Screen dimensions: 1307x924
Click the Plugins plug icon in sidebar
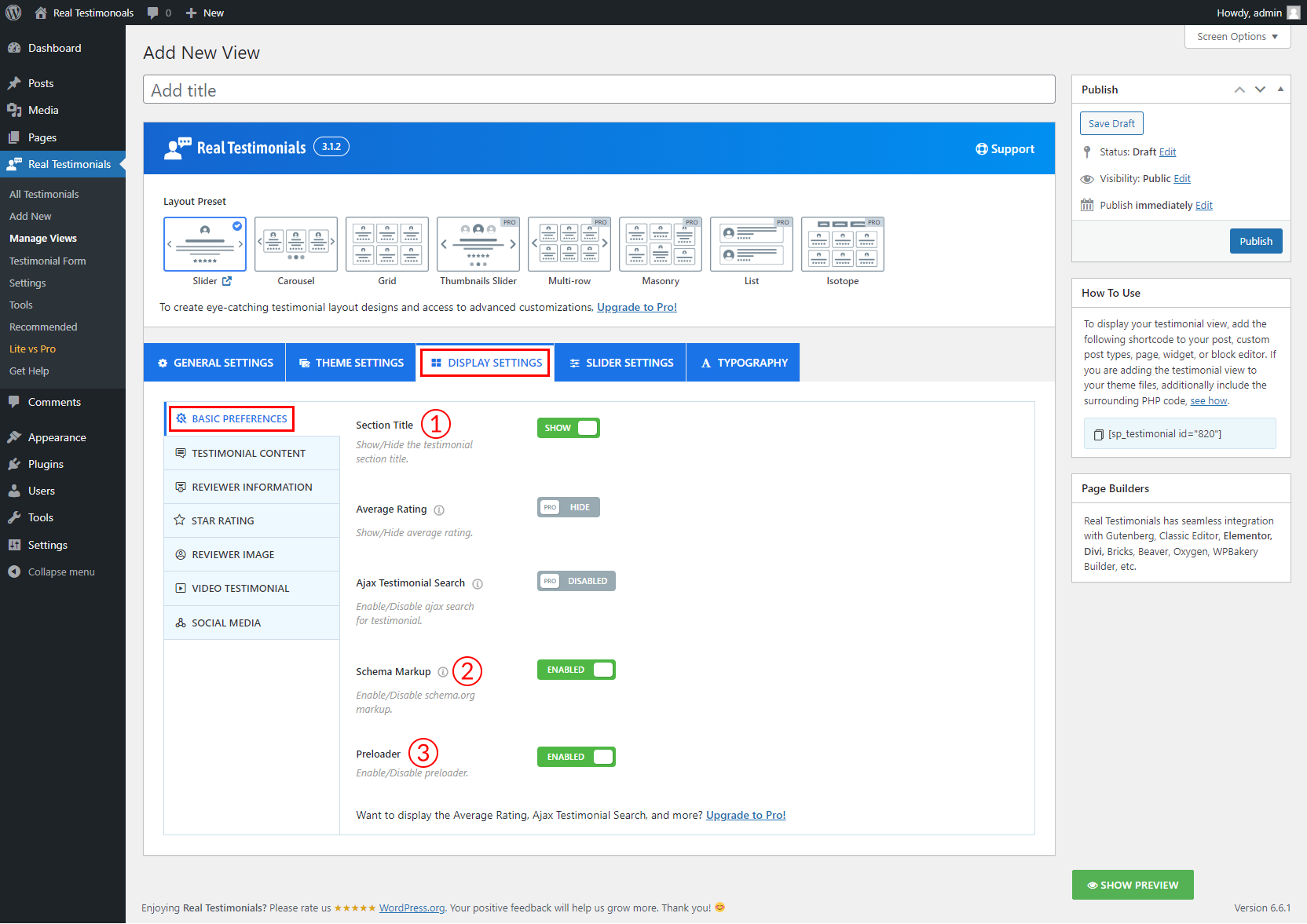14,464
